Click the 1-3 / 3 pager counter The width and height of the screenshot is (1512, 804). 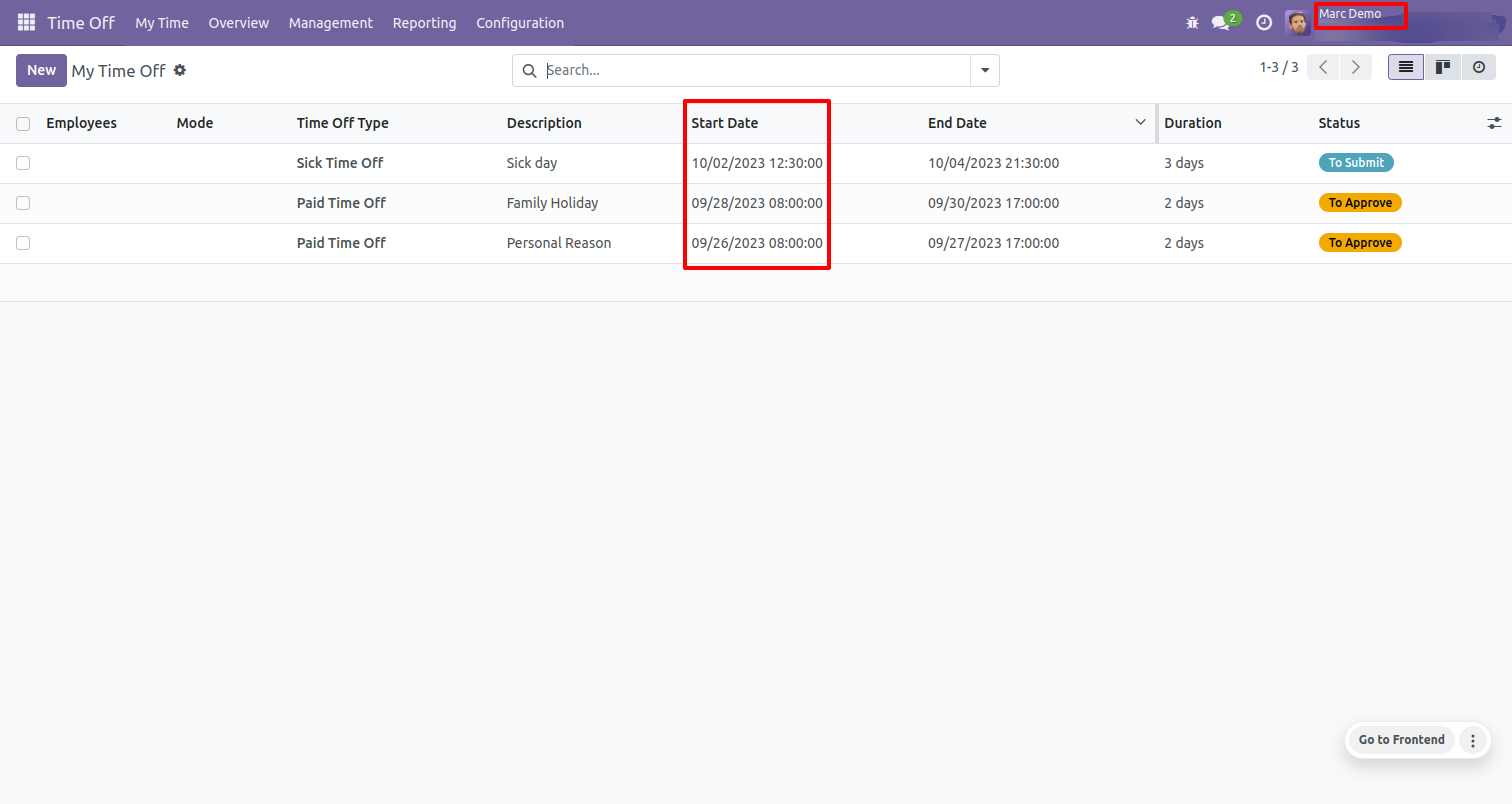(1279, 67)
